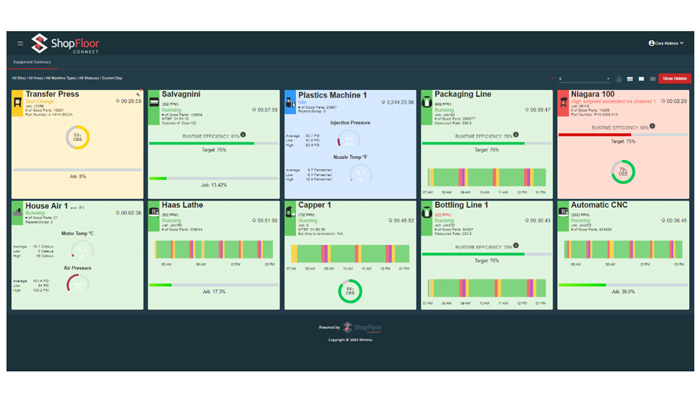Click the Packaging Line bottle icon
Image resolution: width=700 pixels, height=400 pixels.
pos(427,102)
